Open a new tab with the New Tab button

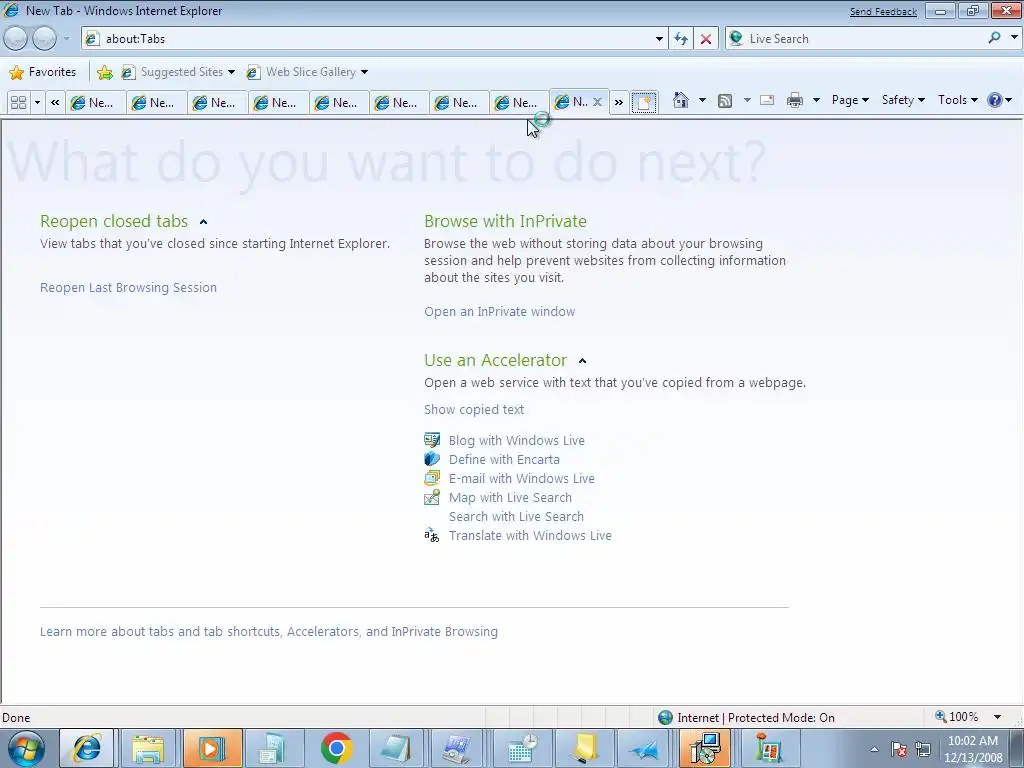coord(643,103)
